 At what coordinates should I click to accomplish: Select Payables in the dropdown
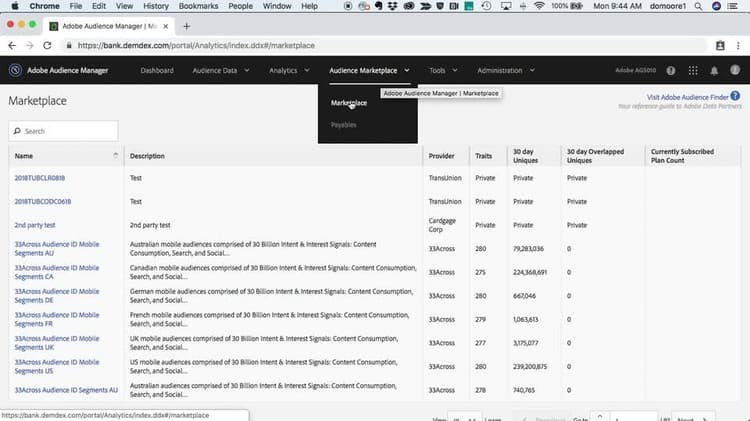pos(343,125)
